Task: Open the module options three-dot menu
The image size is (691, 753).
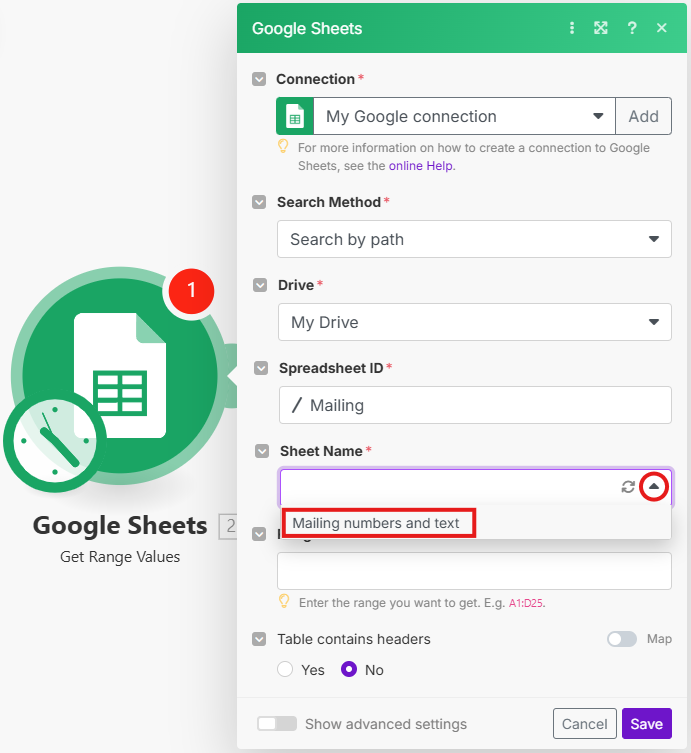Action: [572, 28]
